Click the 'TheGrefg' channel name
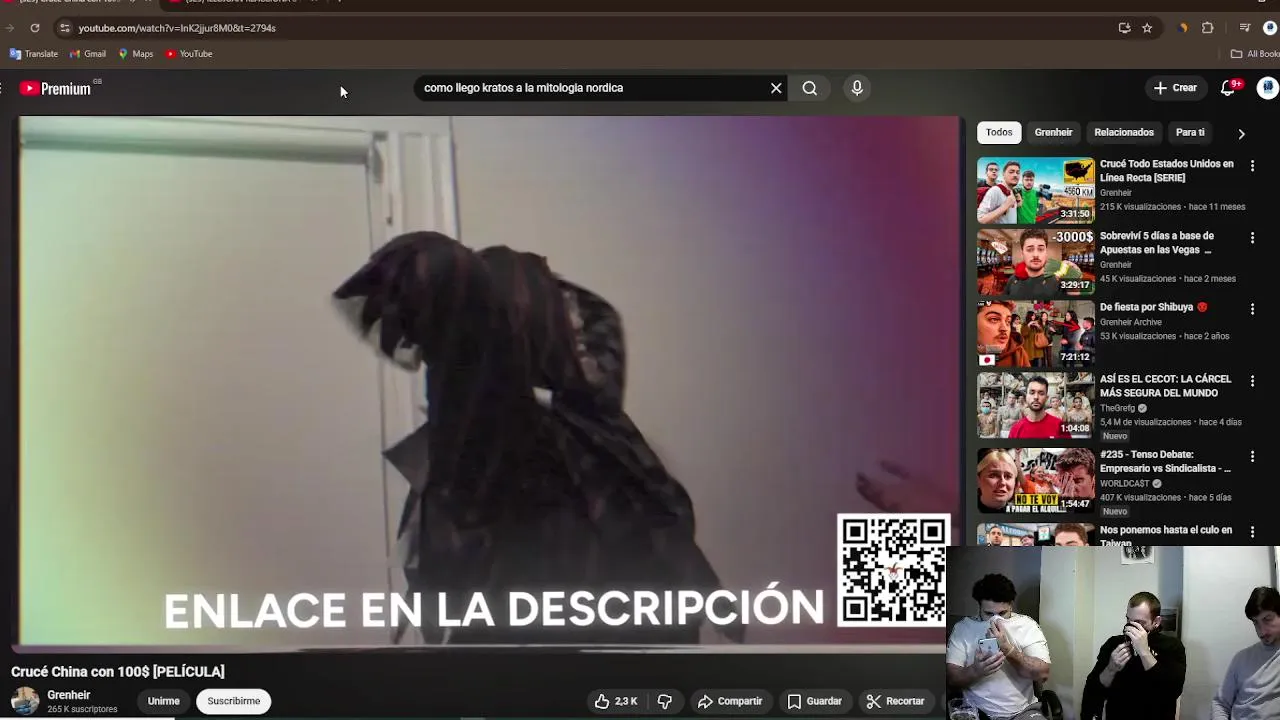Viewport: 1280px width, 720px height. point(1117,408)
